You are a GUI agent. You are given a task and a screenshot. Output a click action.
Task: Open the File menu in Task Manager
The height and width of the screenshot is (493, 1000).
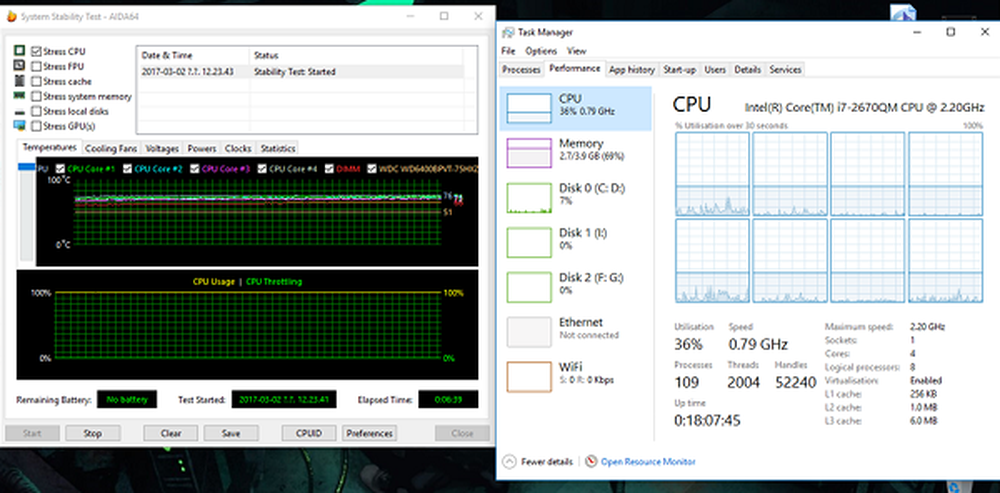(508, 51)
